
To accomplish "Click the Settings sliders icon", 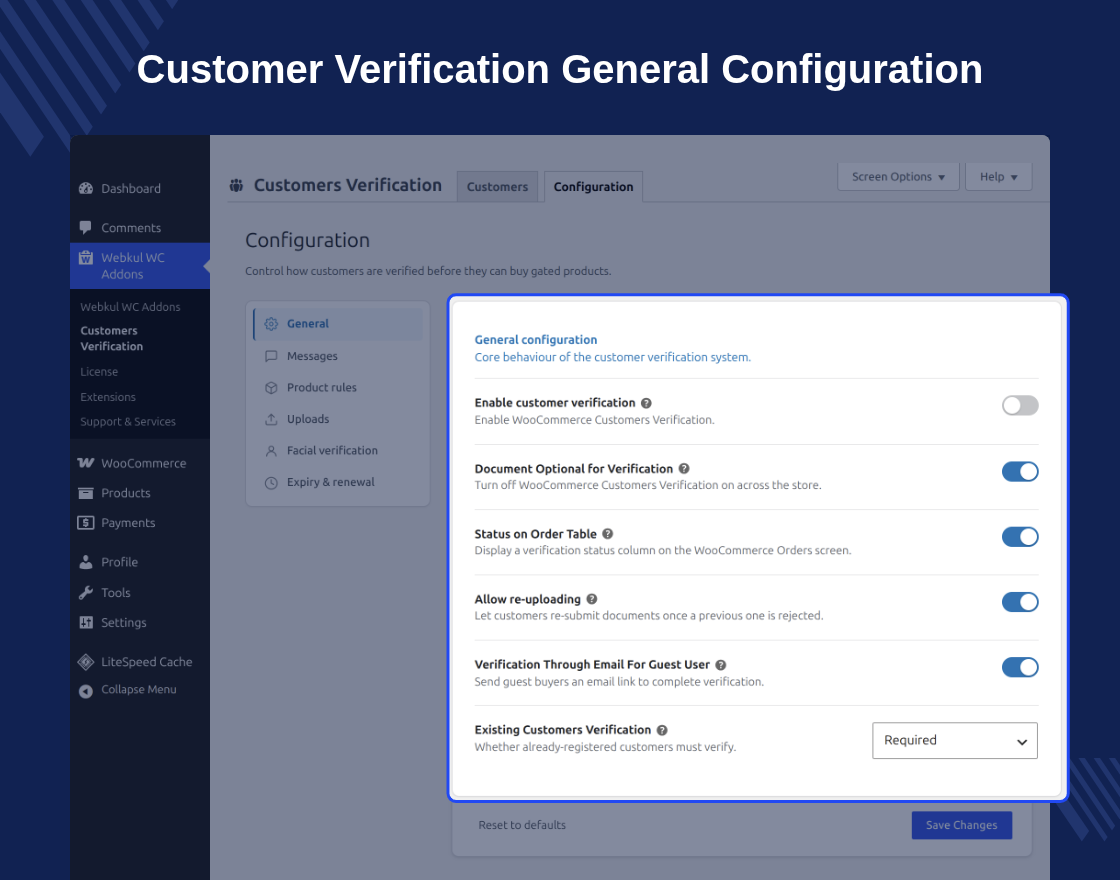I will [x=86, y=622].
